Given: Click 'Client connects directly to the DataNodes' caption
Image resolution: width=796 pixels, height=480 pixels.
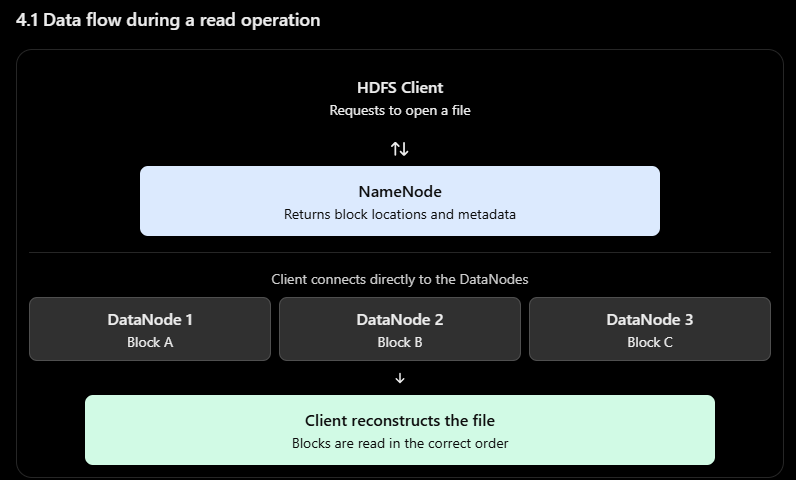Looking at the screenshot, I should tap(400, 280).
